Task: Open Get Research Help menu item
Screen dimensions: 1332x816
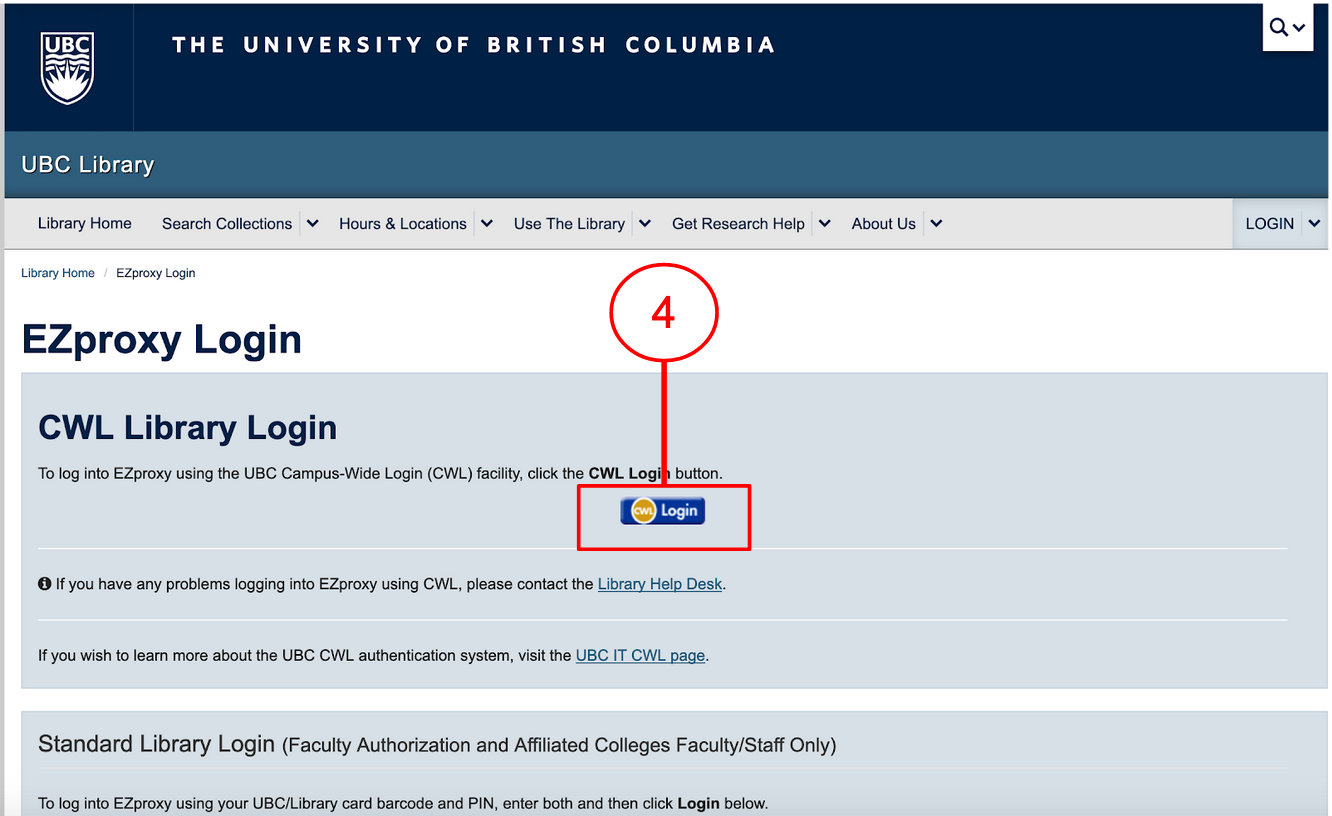Action: coord(738,224)
